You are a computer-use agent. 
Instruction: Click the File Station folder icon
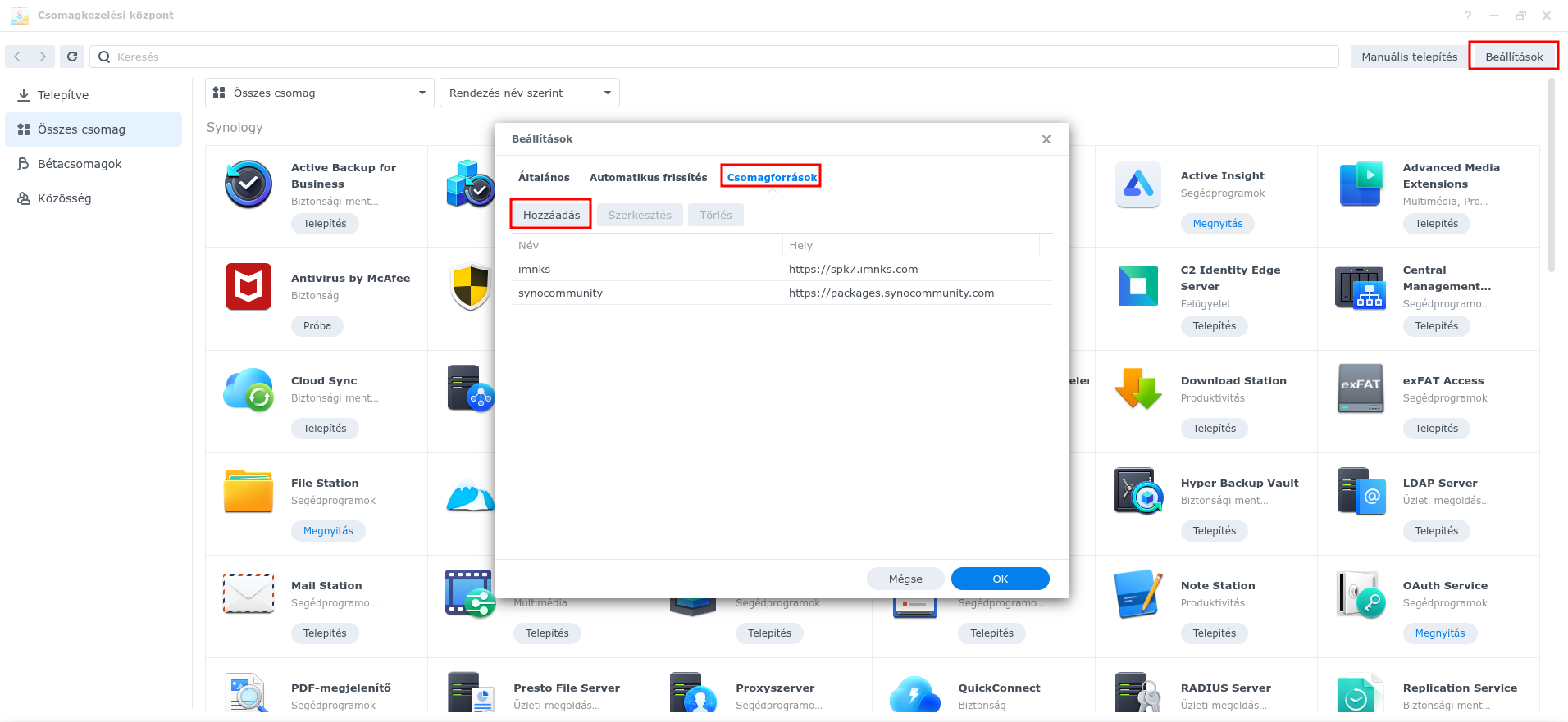(x=248, y=492)
